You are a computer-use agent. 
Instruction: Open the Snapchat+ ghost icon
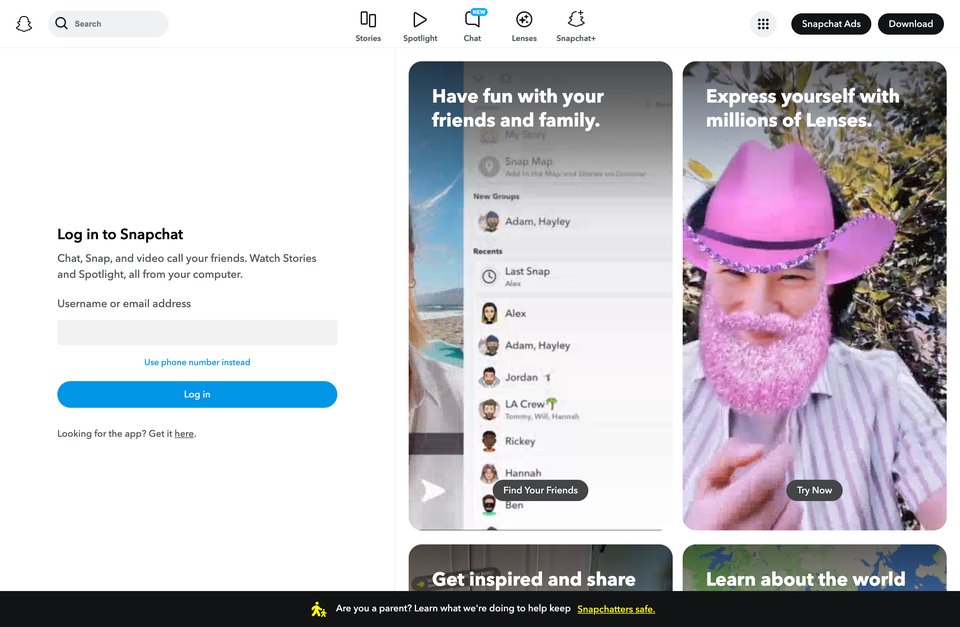(576, 19)
